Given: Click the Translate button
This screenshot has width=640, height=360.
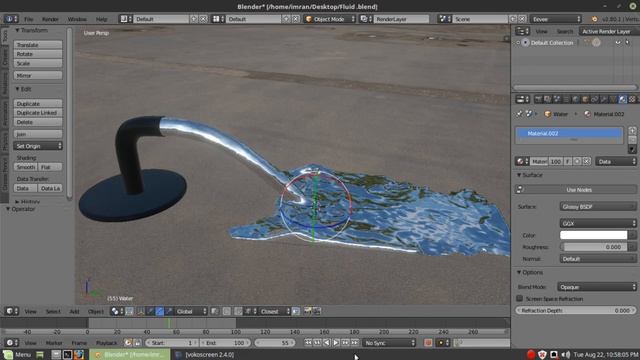Looking at the screenshot, I should (x=38, y=44).
